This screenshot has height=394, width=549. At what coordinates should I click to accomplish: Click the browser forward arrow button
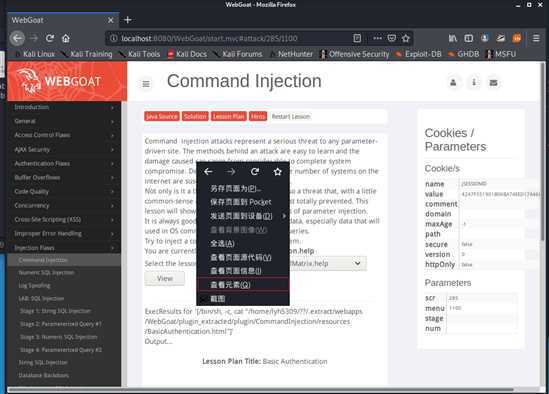[x=34, y=38]
